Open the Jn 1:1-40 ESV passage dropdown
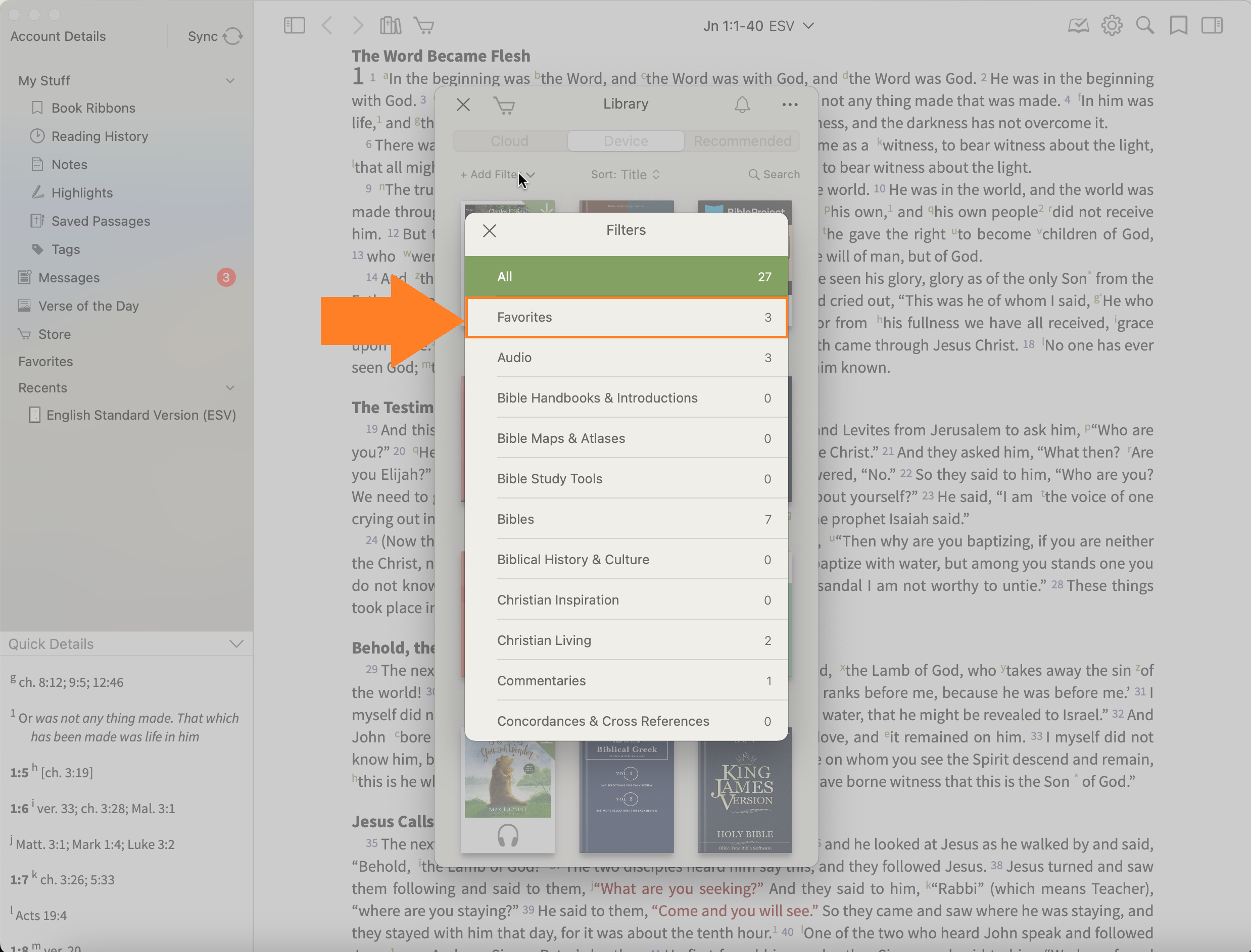This screenshot has height=952, width=1251. (758, 26)
